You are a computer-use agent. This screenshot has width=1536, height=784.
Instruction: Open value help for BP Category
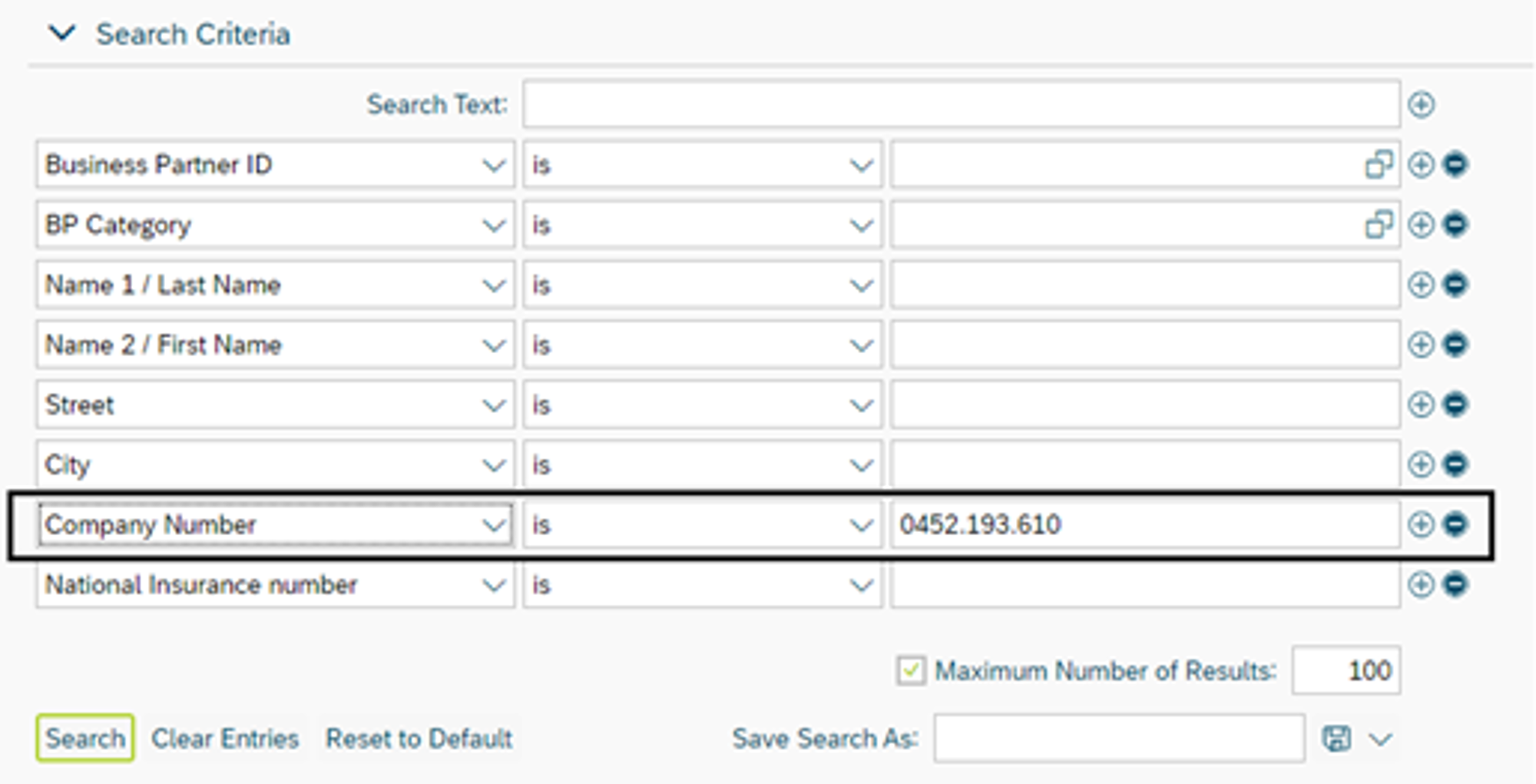1379,224
